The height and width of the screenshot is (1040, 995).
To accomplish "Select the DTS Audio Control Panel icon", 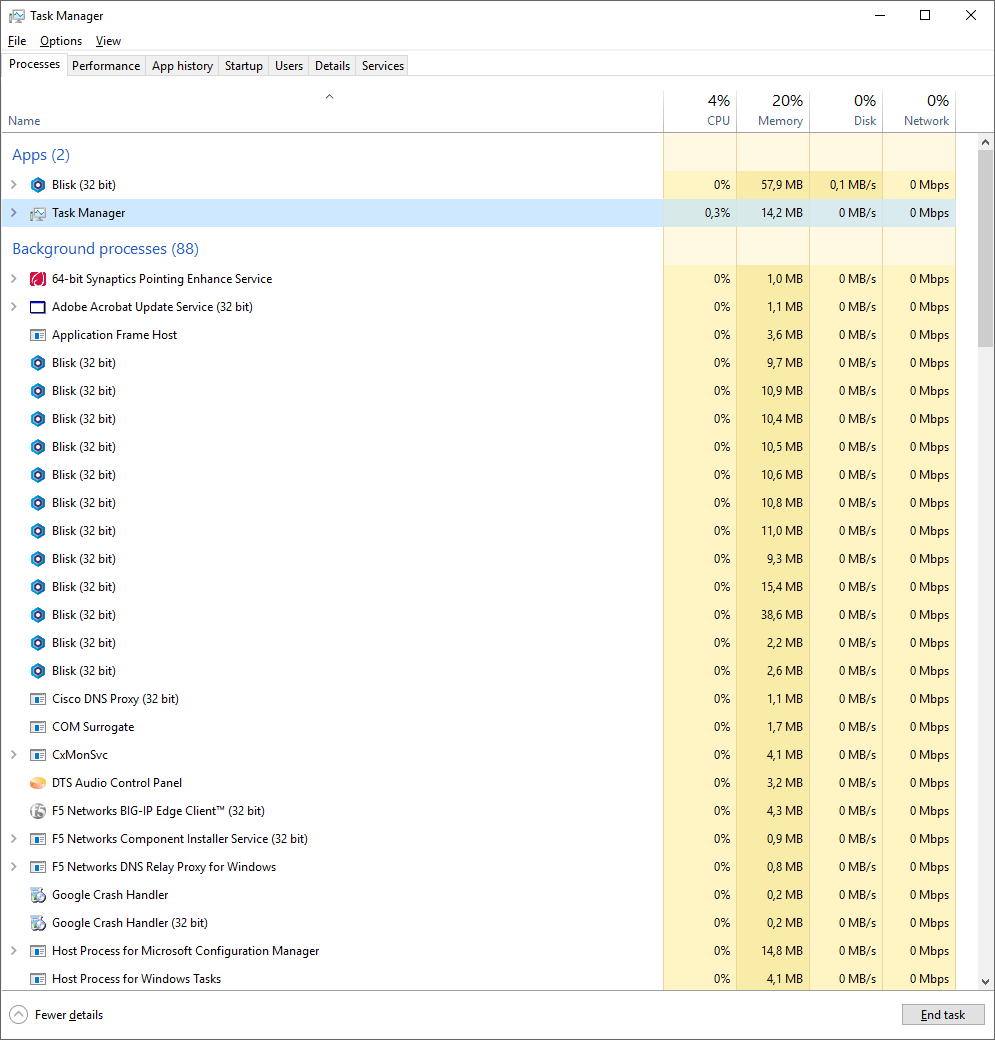I will [x=37, y=782].
